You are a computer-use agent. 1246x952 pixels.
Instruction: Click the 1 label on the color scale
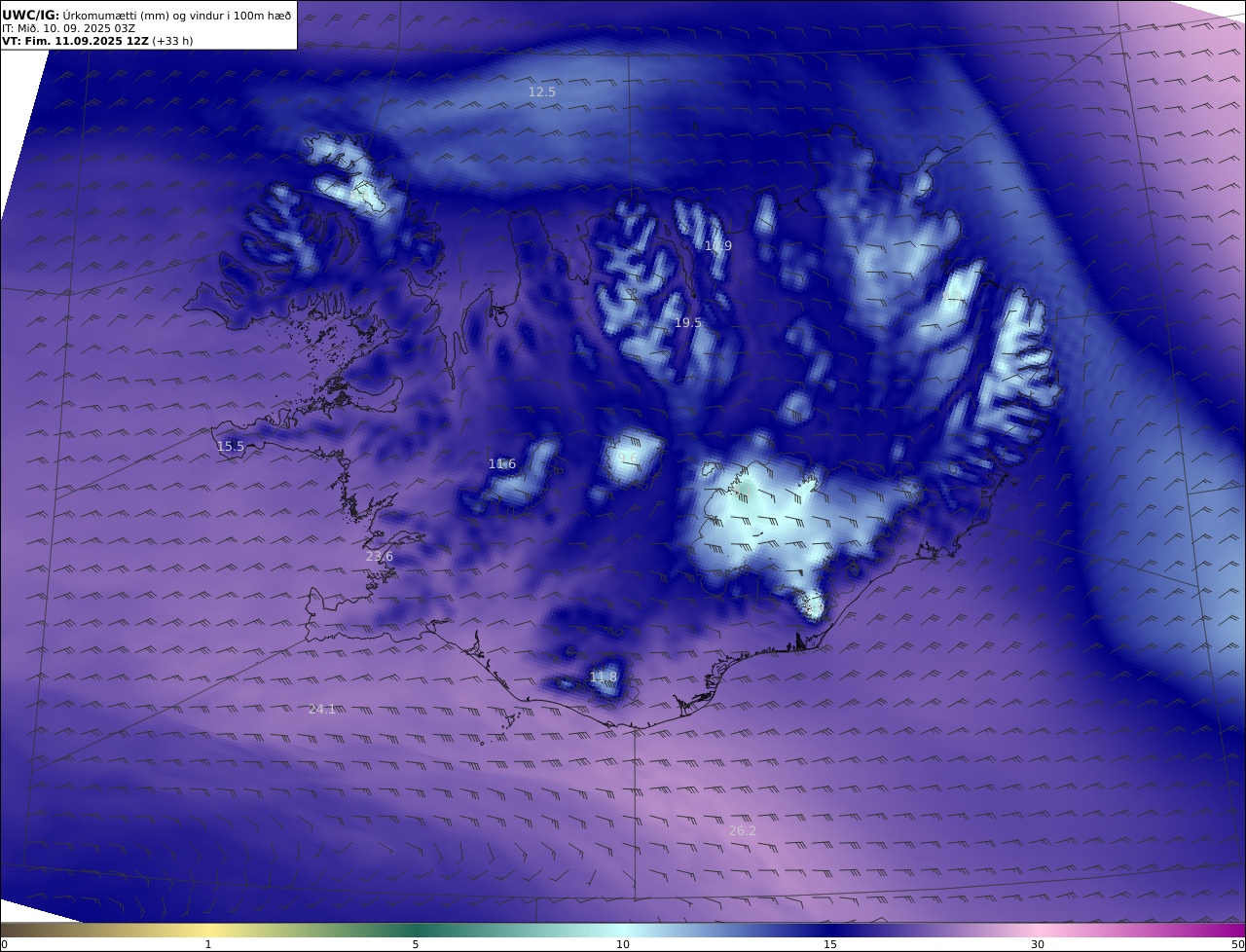point(208,944)
